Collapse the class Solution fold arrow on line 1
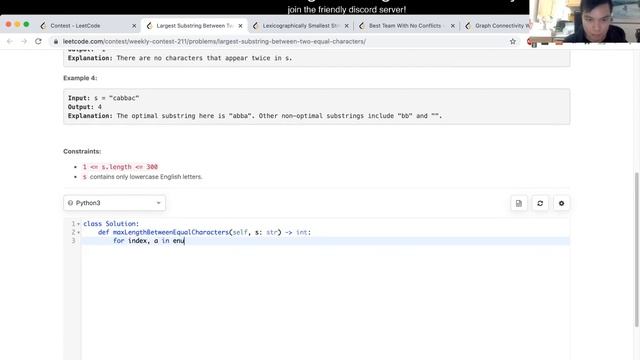The width and height of the screenshot is (640, 360). click(x=78, y=224)
